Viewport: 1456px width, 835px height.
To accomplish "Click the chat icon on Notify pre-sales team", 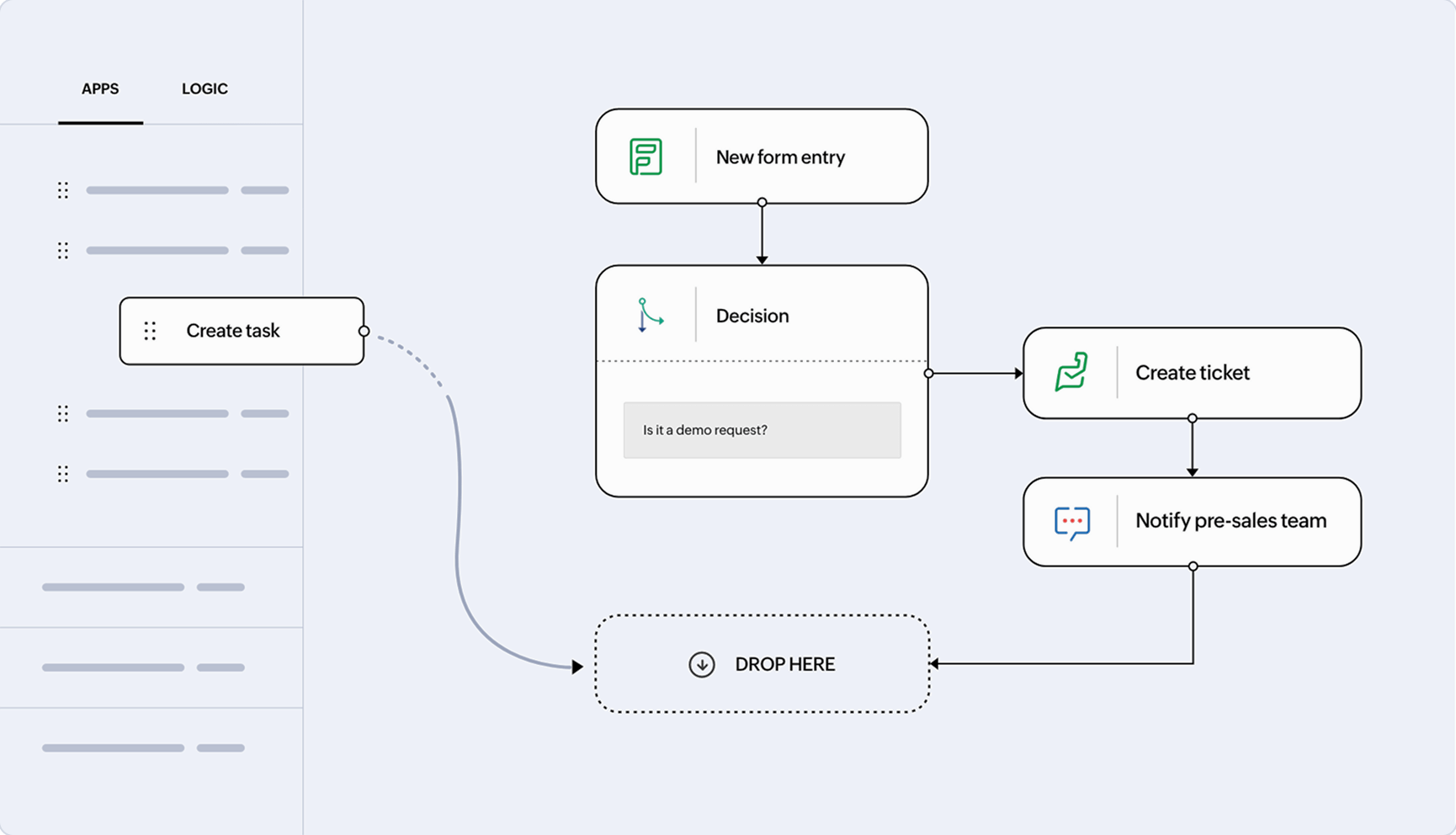I will (x=1071, y=522).
